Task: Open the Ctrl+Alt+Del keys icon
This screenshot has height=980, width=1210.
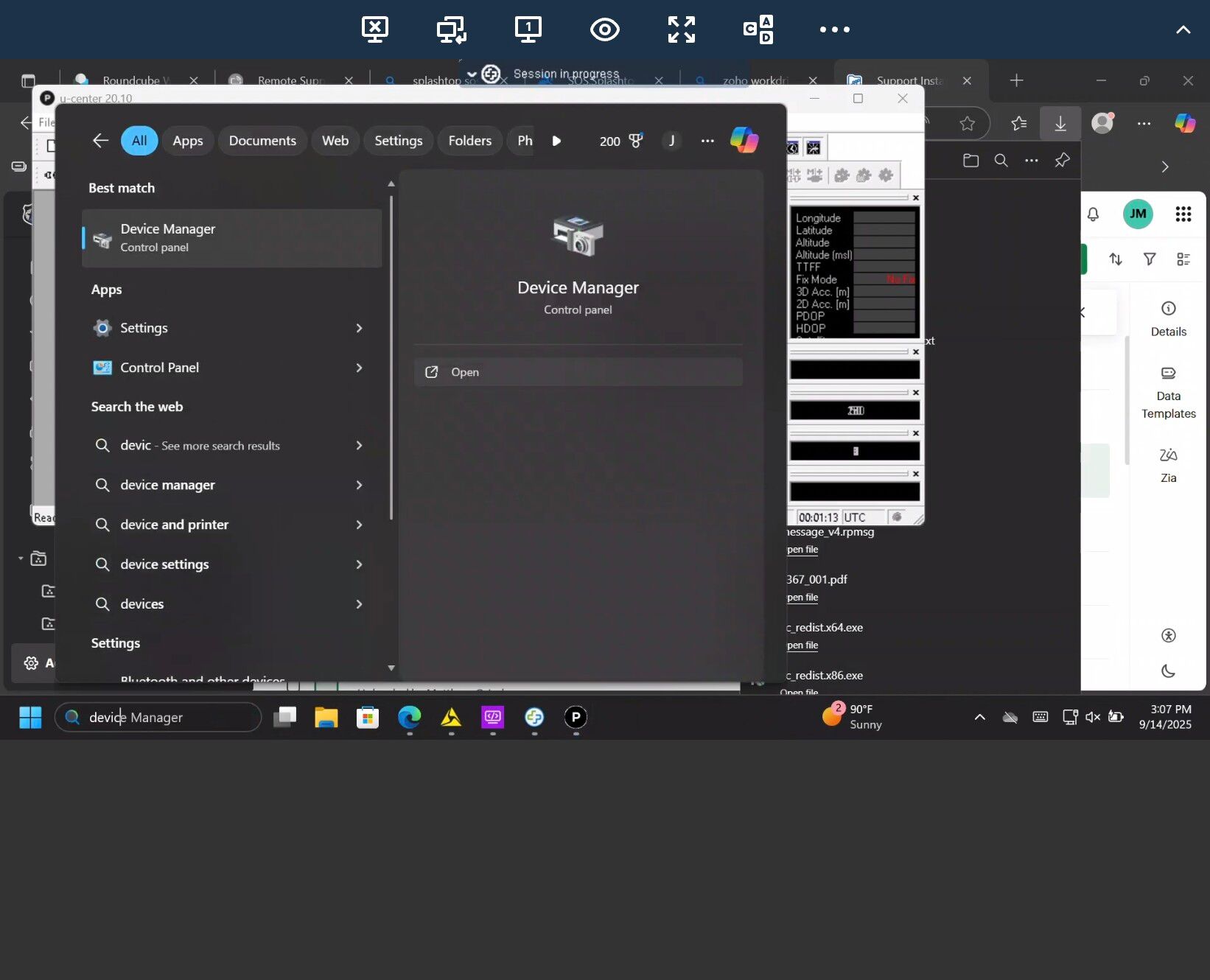Action: point(758,29)
